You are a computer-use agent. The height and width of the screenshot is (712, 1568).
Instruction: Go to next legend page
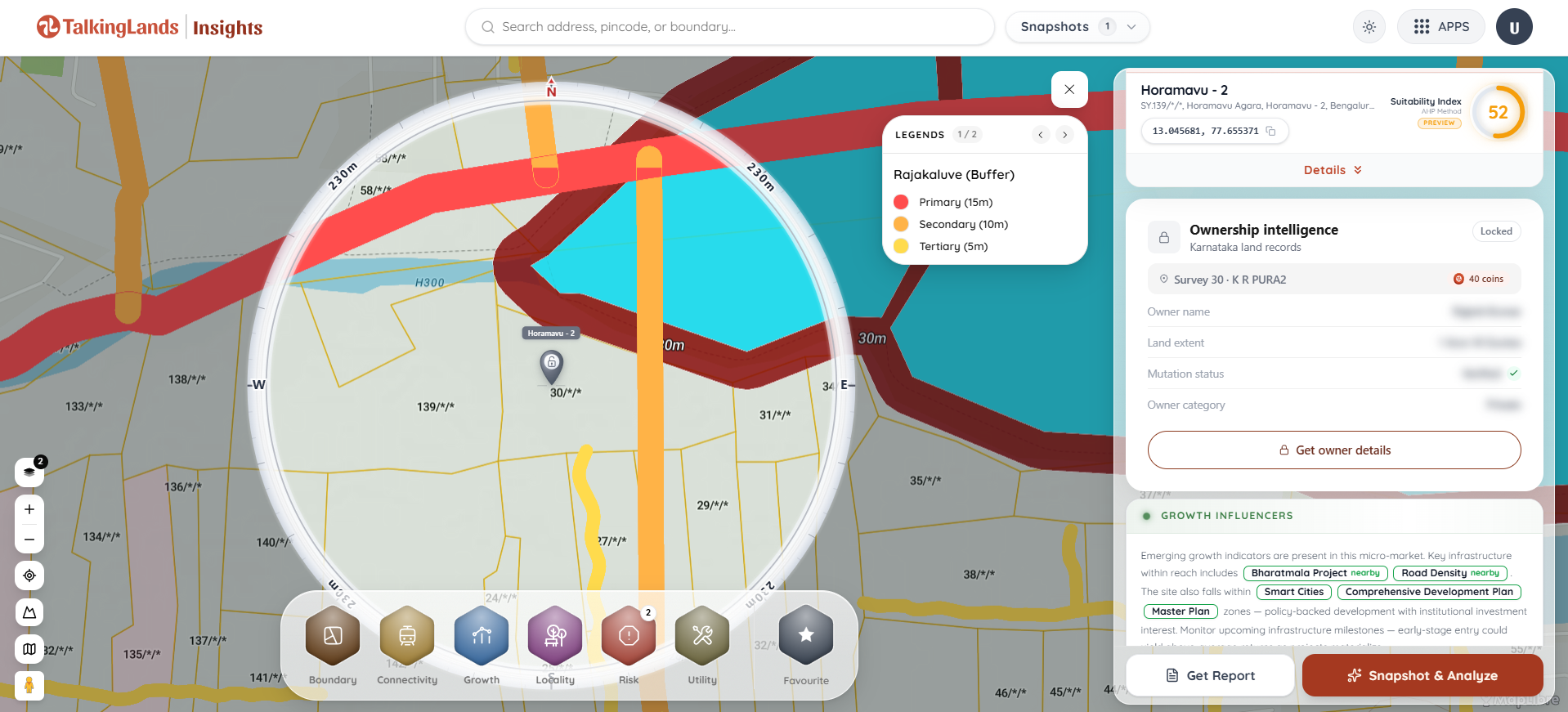click(1064, 135)
